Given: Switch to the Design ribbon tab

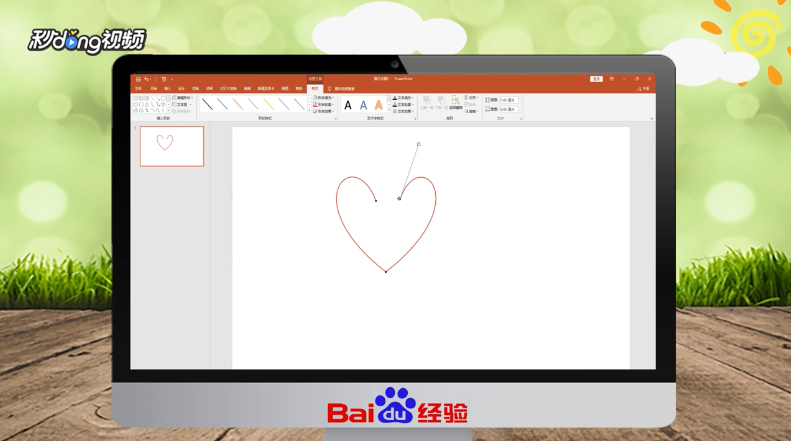Looking at the screenshot, I should click(x=181, y=88).
